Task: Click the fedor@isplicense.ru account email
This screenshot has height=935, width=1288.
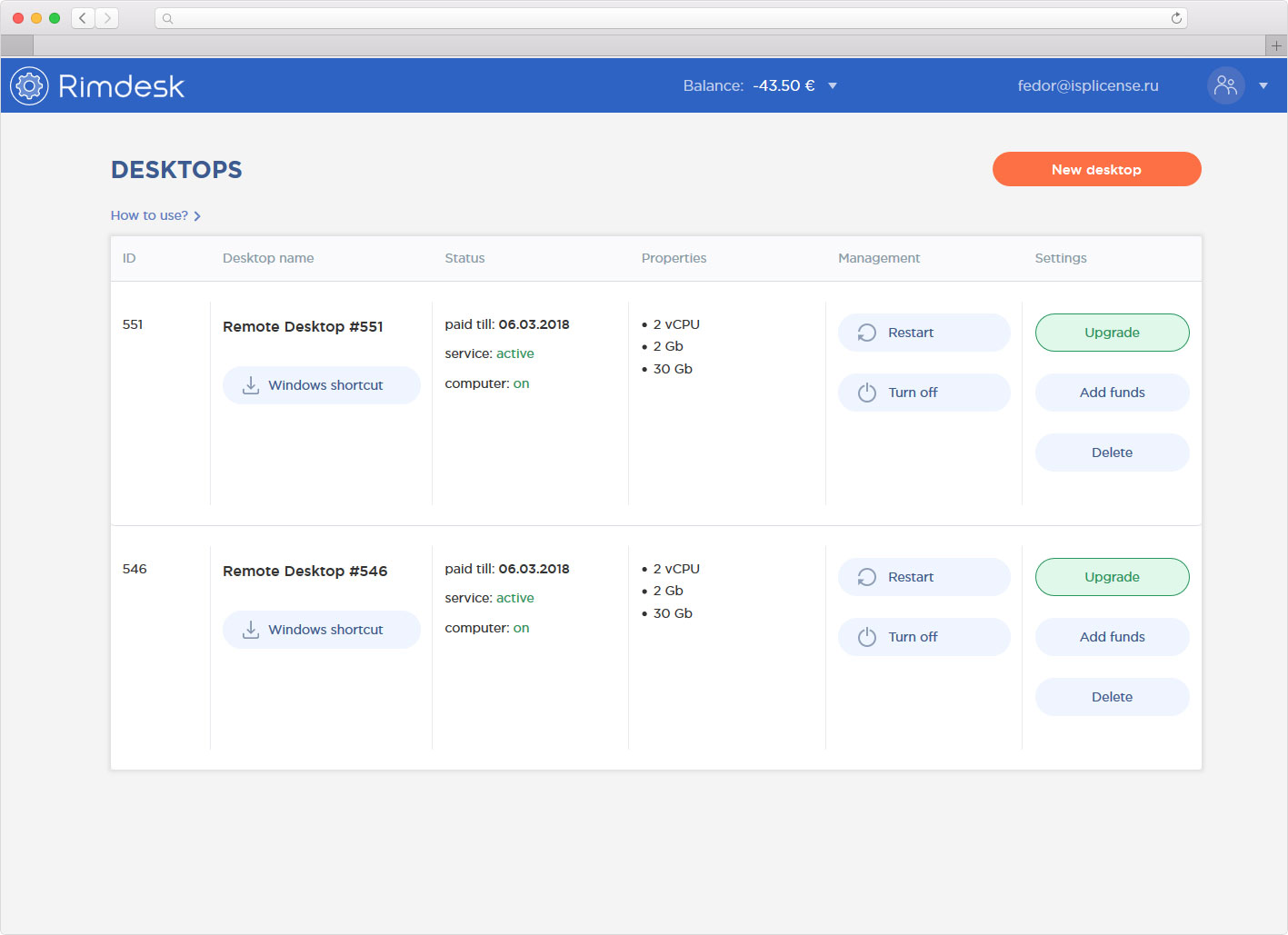Action: click(x=1087, y=86)
